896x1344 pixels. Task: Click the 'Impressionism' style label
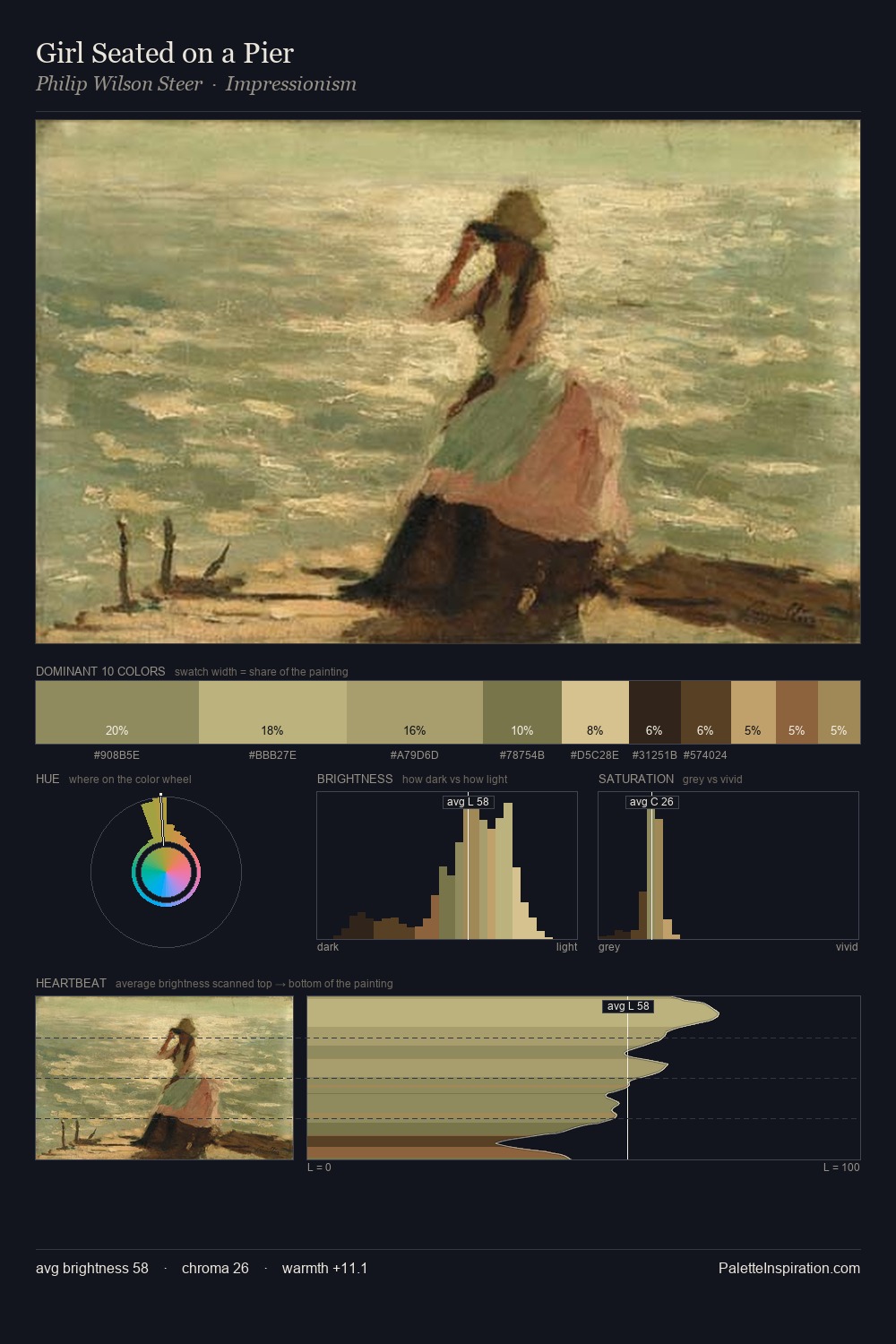(x=291, y=84)
